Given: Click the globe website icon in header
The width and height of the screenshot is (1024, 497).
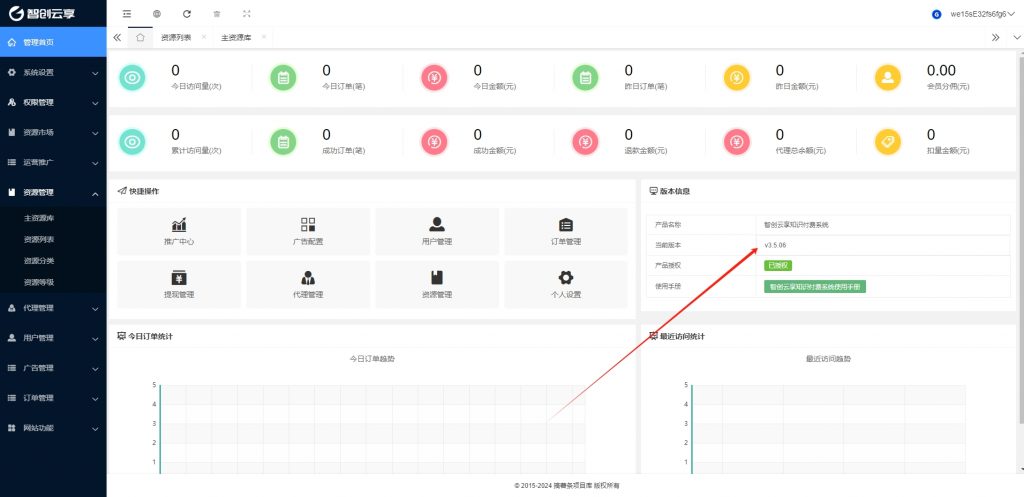Looking at the screenshot, I should click(x=157, y=14).
